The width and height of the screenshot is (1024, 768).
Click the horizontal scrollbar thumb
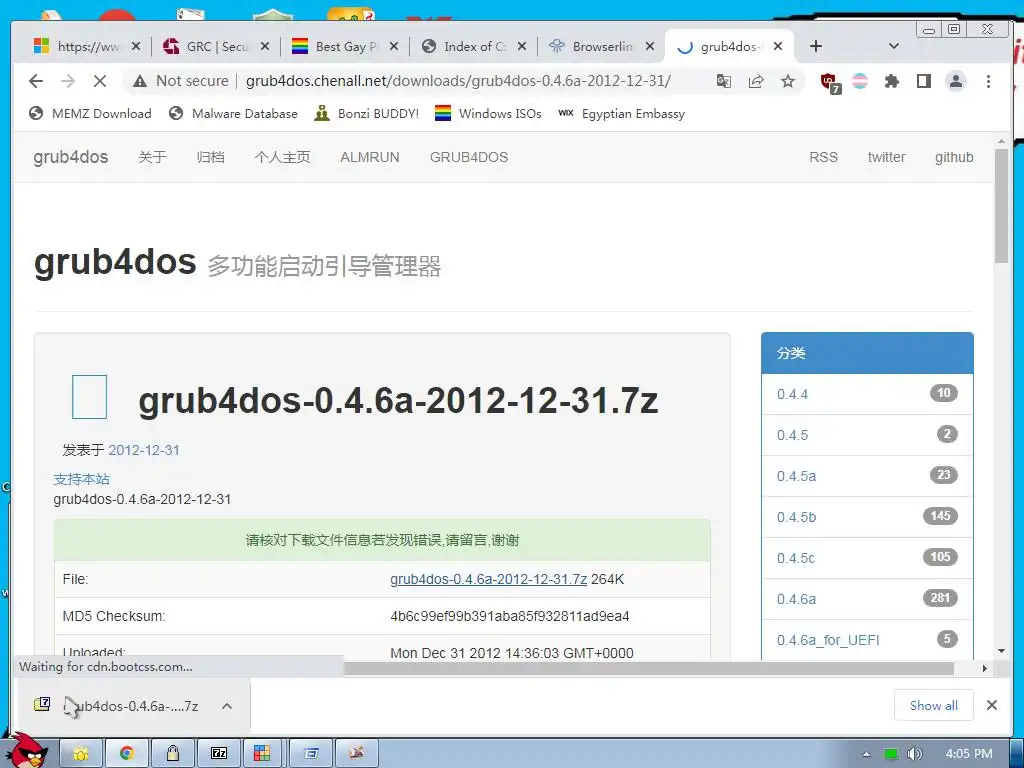[x=648, y=668]
